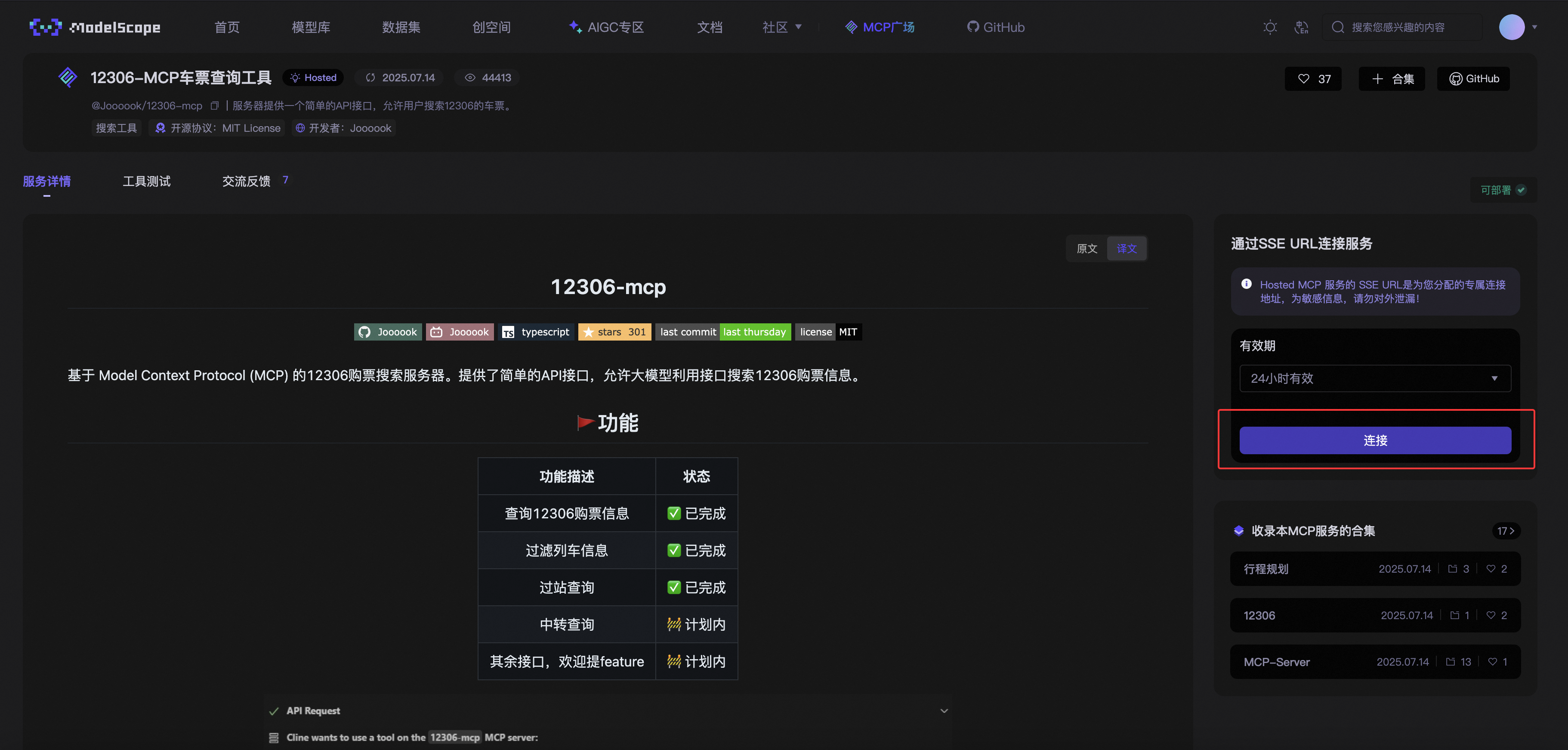Image resolution: width=1568 pixels, height=750 pixels.
Task: Click the 开发者: Joooook tag
Action: click(x=343, y=128)
